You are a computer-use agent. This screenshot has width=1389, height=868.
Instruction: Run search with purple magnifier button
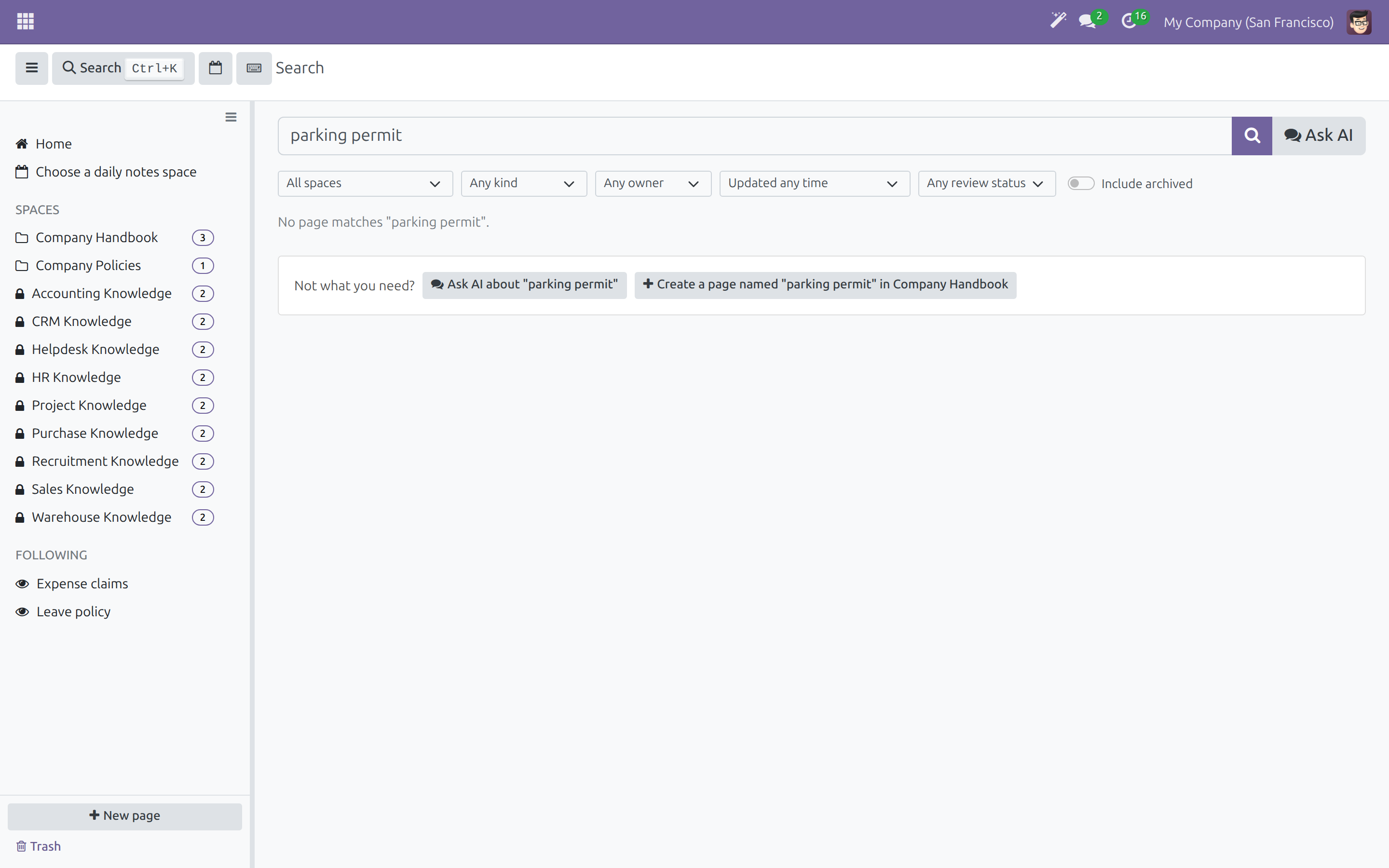coord(1252,136)
